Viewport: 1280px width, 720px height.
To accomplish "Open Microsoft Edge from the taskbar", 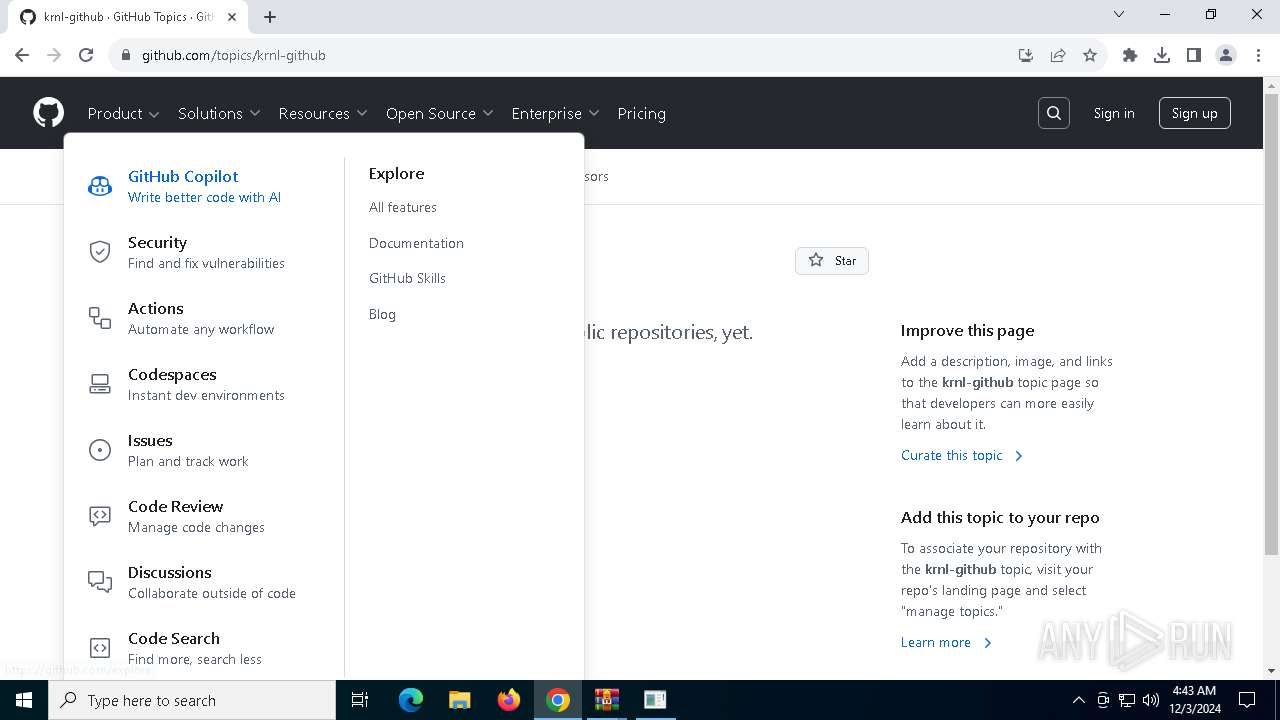I will click(x=411, y=700).
